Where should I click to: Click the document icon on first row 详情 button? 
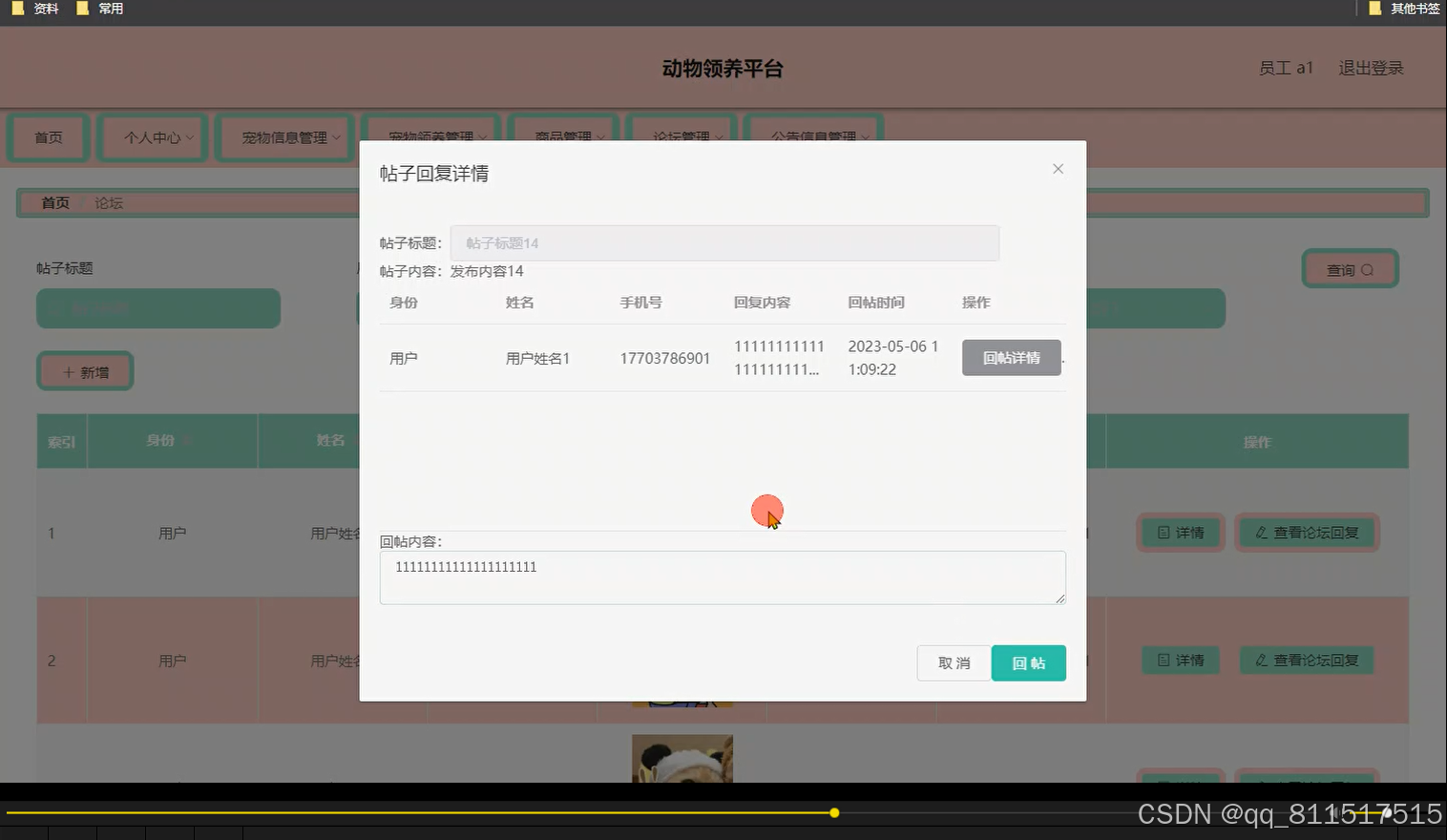(x=1163, y=533)
